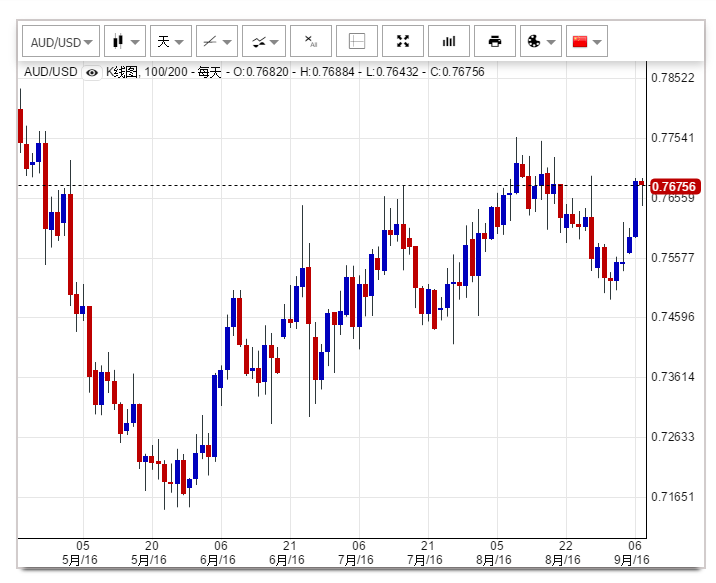Click the 22 8月/16 date label
Viewport: 716px width, 583px height.
[563, 552]
